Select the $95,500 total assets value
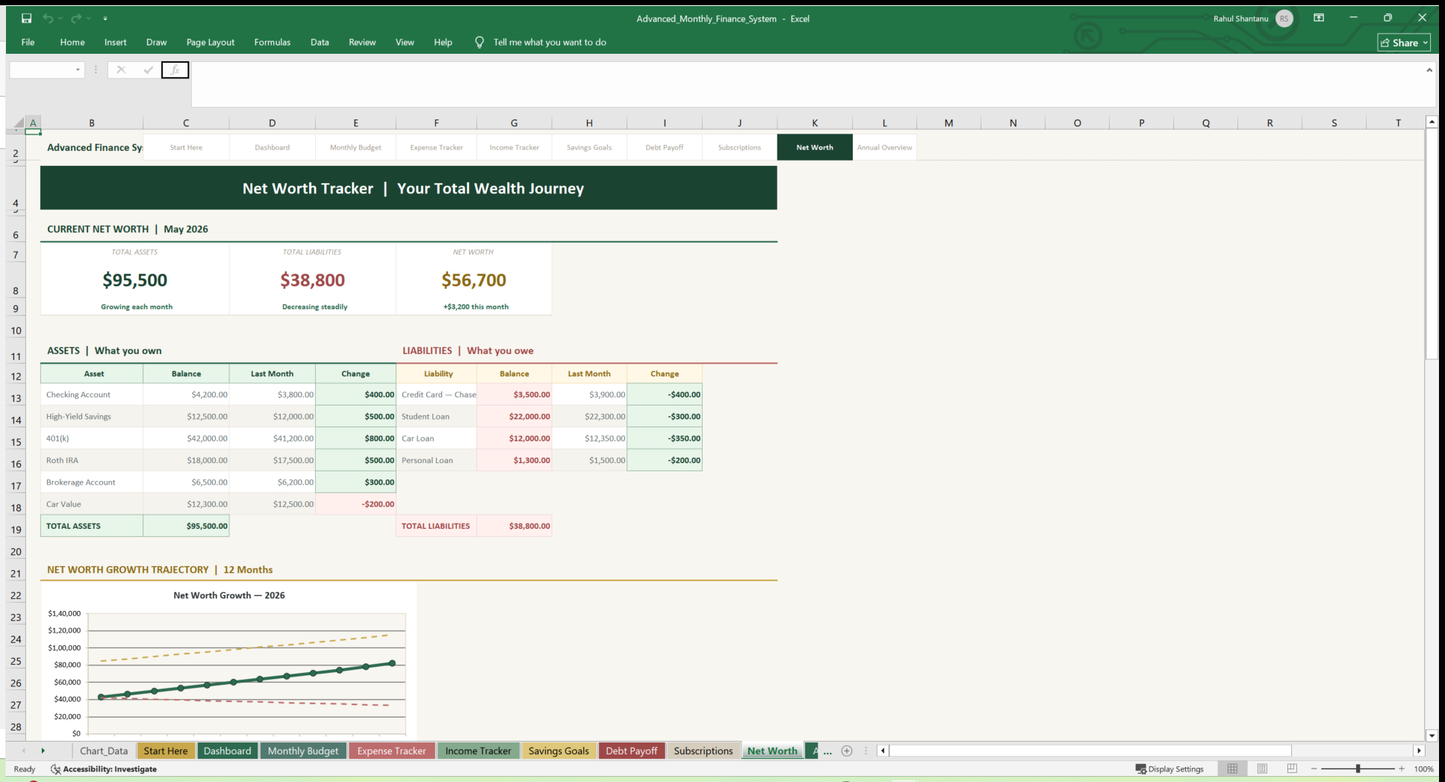 tap(135, 280)
